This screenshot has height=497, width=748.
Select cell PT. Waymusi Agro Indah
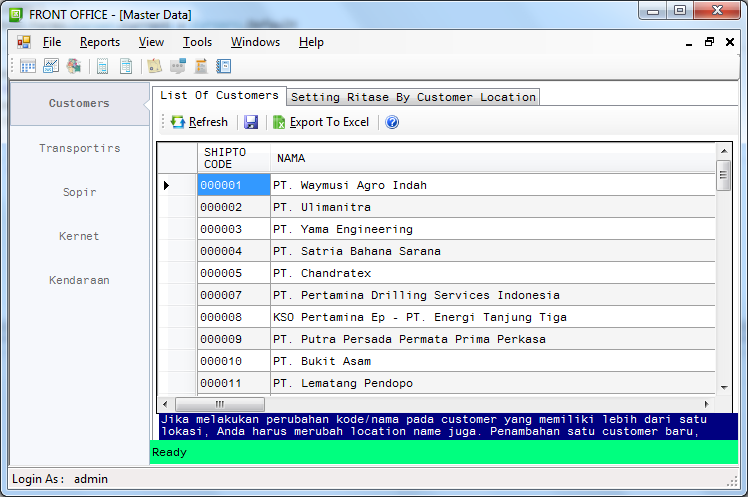pos(493,185)
